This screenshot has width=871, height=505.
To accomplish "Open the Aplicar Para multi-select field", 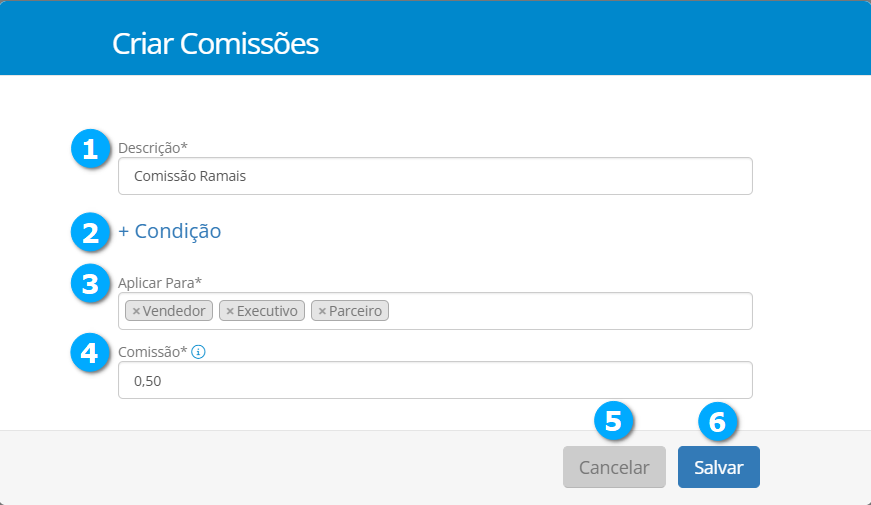I will tap(570, 311).
